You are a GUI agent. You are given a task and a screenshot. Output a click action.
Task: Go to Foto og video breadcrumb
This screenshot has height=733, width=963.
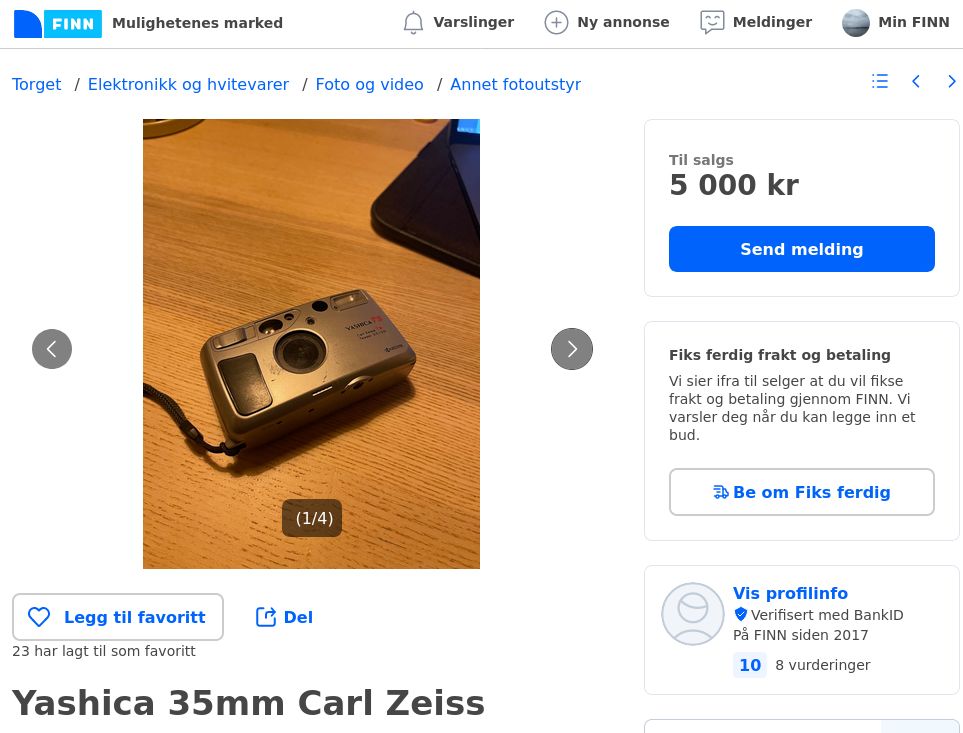369,85
